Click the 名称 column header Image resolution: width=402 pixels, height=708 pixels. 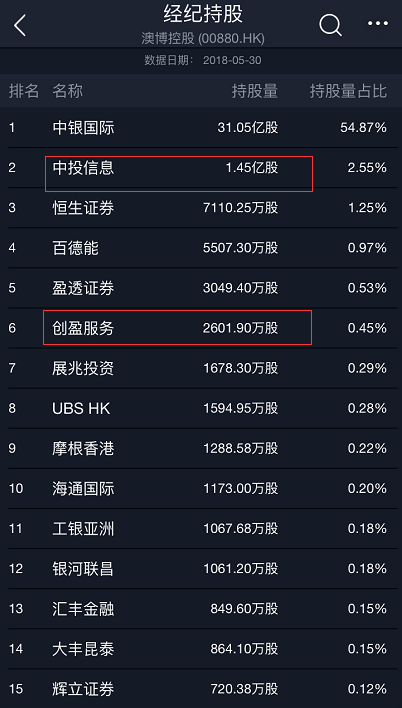68,91
